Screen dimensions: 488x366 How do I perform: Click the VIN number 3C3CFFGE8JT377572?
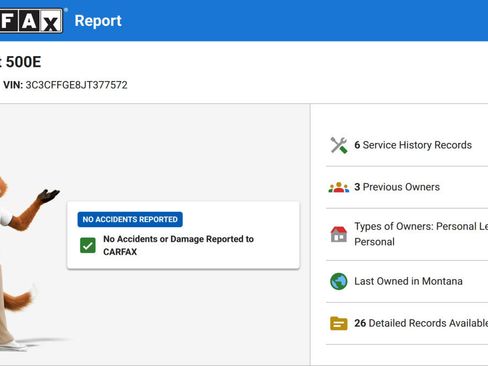pos(76,85)
